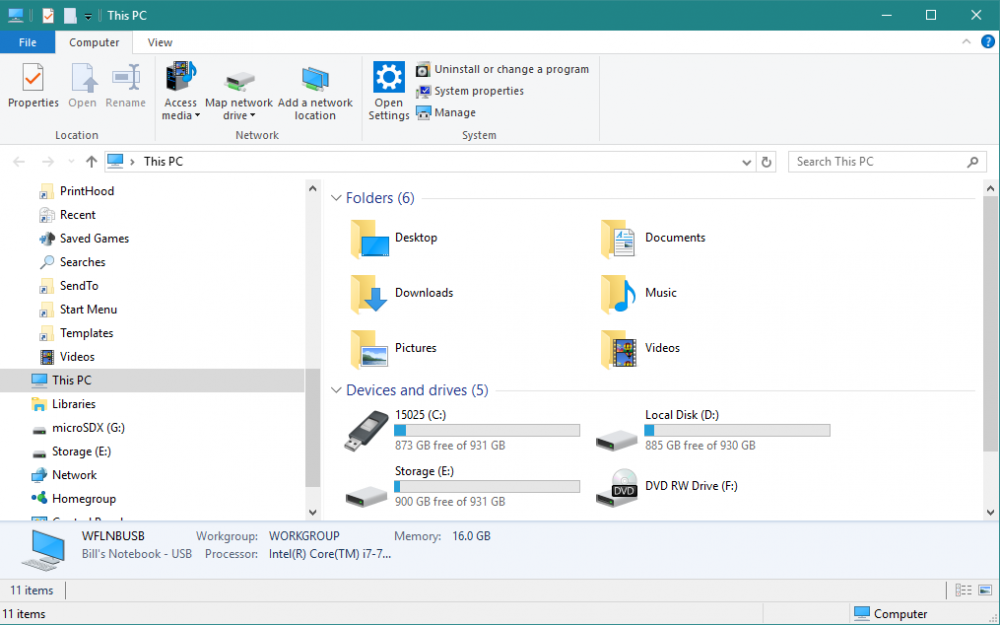Click the Search This PC field

click(878, 162)
